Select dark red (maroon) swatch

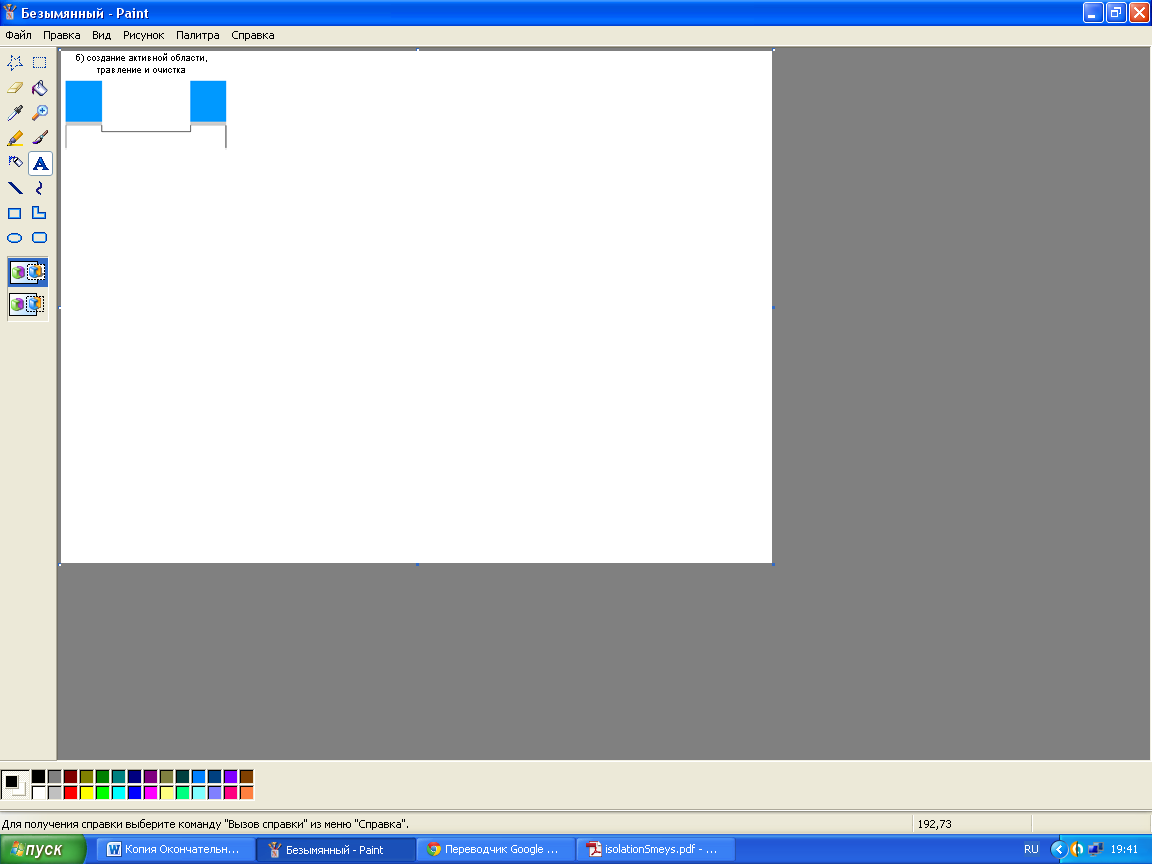71,777
